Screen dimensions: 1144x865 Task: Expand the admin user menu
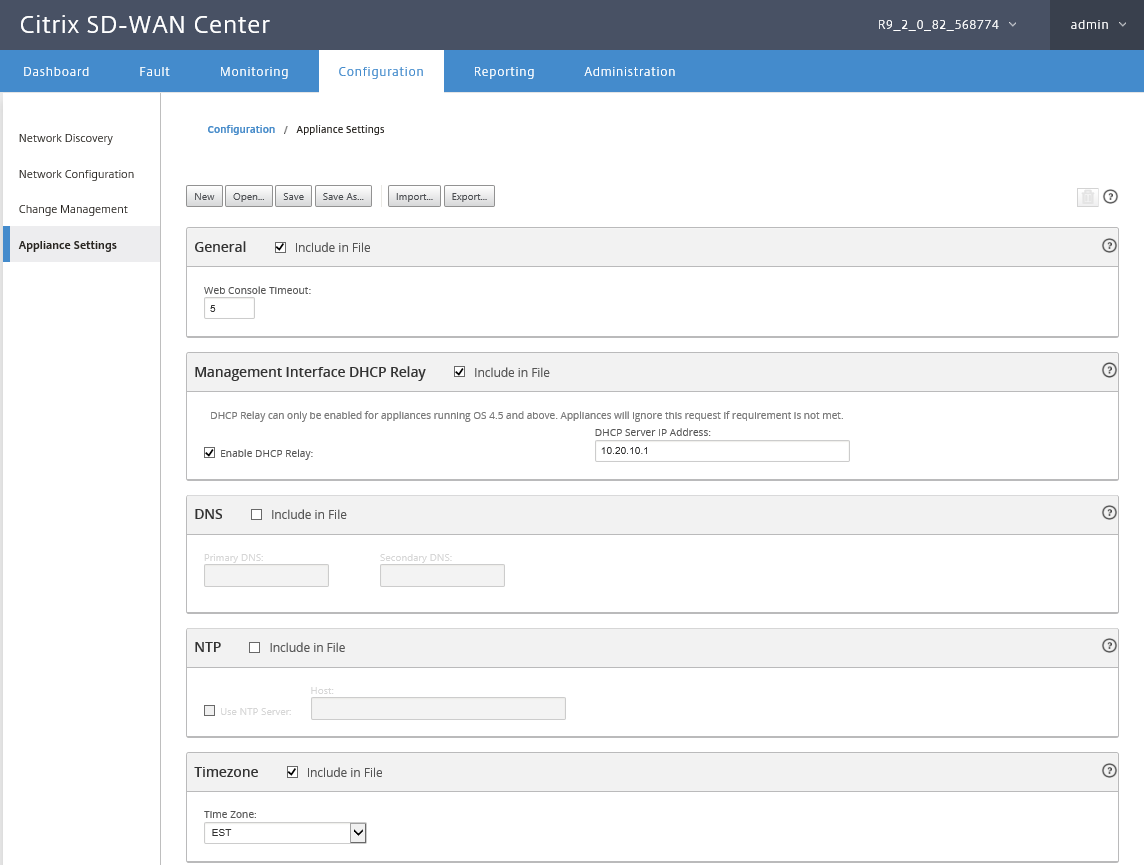pos(1097,25)
